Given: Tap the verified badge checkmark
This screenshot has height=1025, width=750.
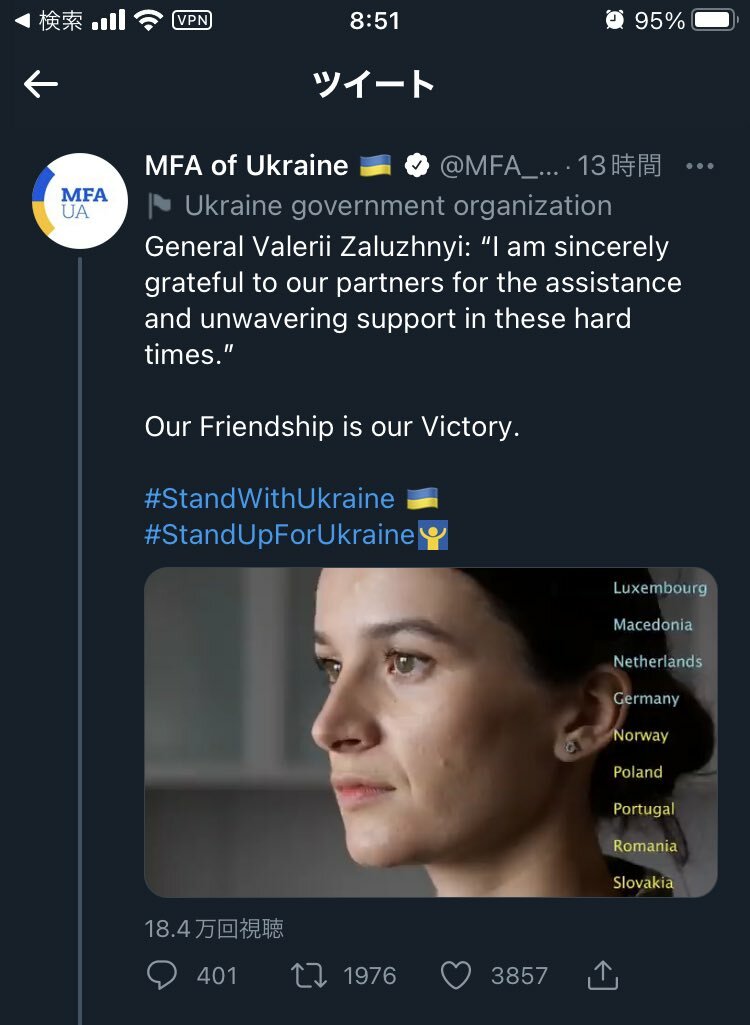Looking at the screenshot, I should [x=417, y=166].
